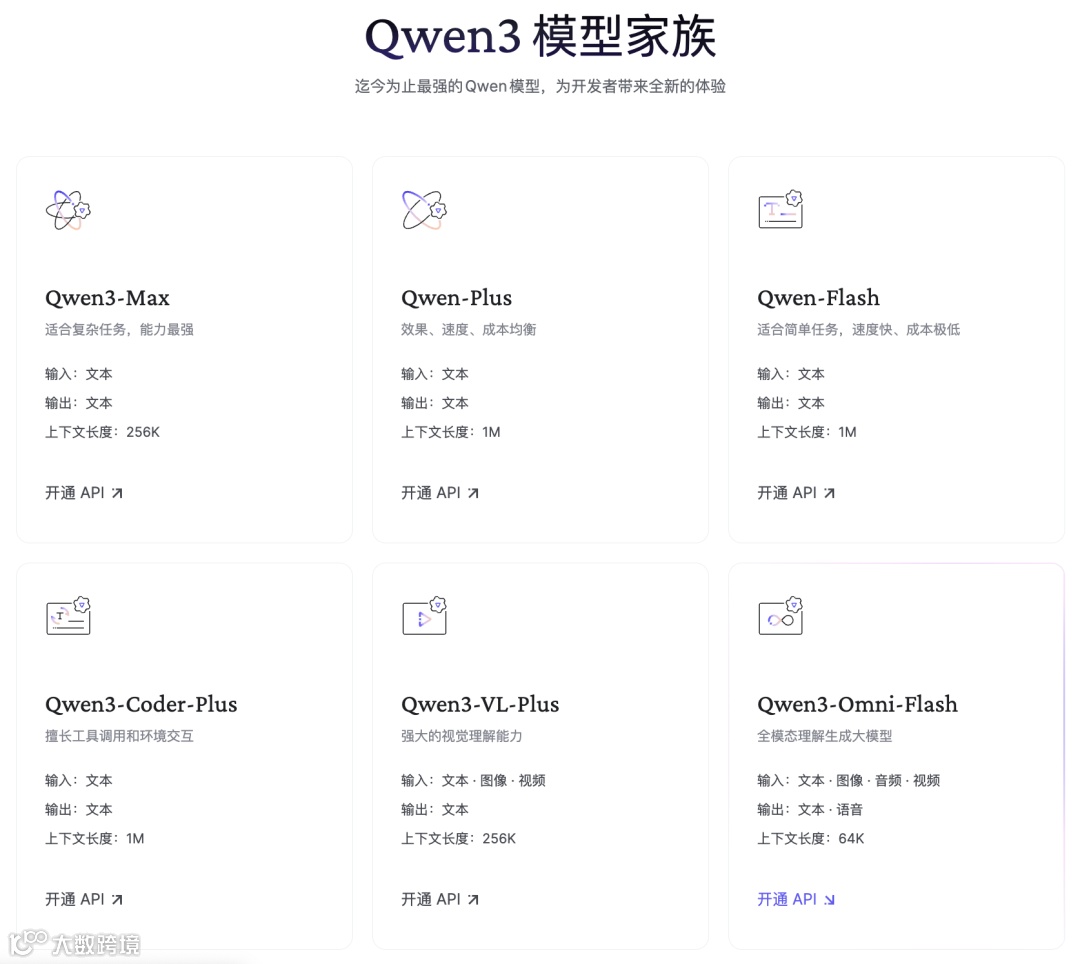Select the Qwen3-Coder-Plus card title

pos(141,704)
